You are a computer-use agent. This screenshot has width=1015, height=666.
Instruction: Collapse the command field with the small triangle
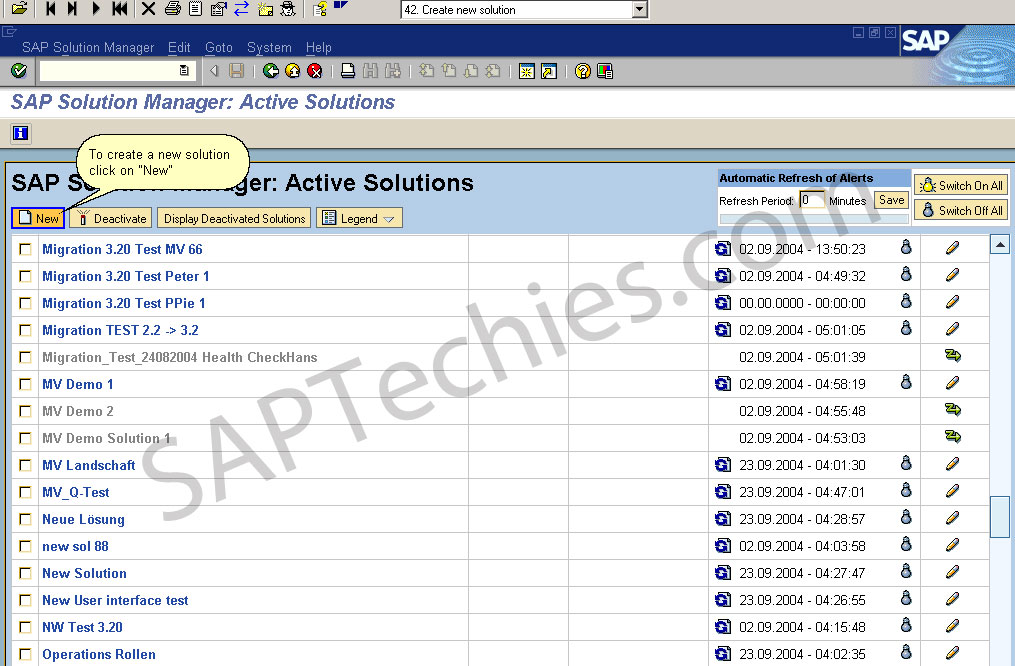(214, 71)
